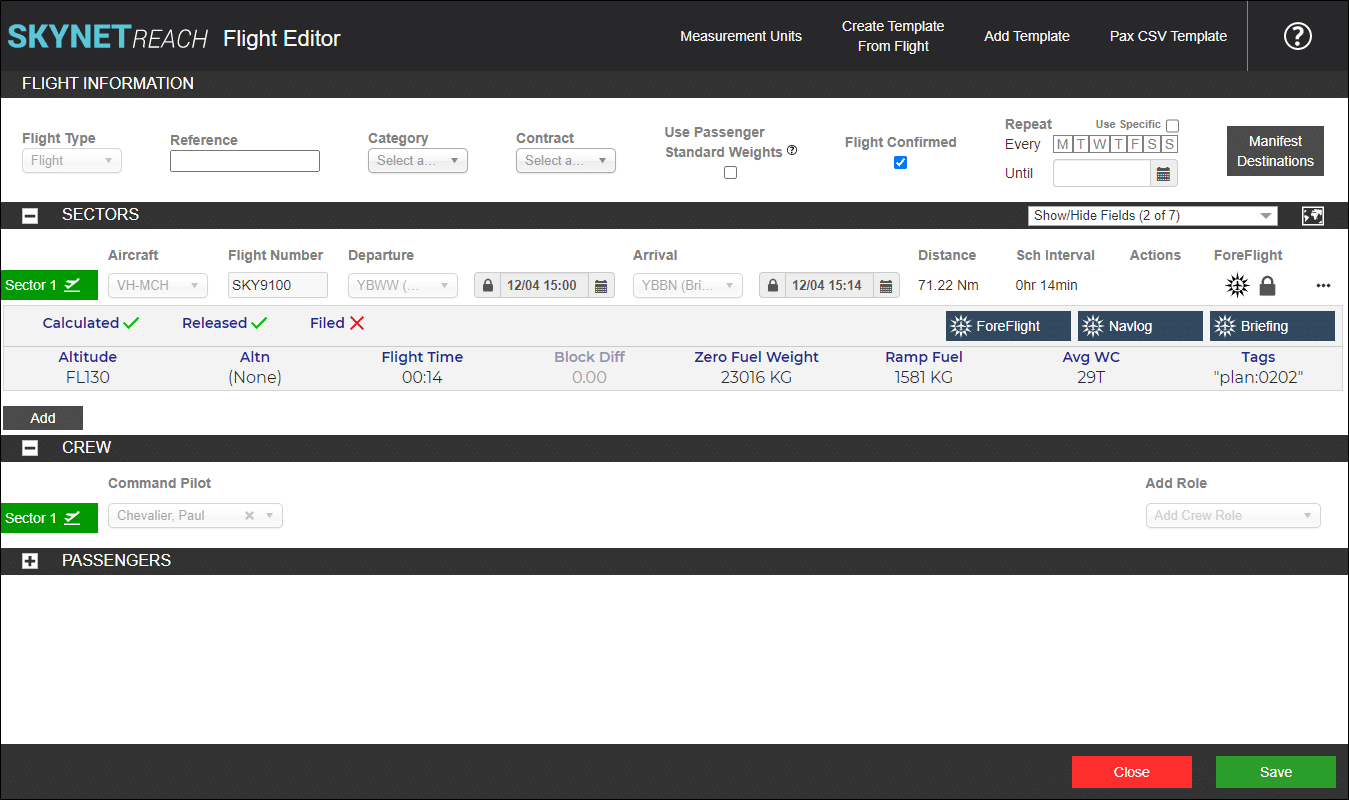Open Measurement Units menu item
The width and height of the screenshot is (1349, 800).
741,36
